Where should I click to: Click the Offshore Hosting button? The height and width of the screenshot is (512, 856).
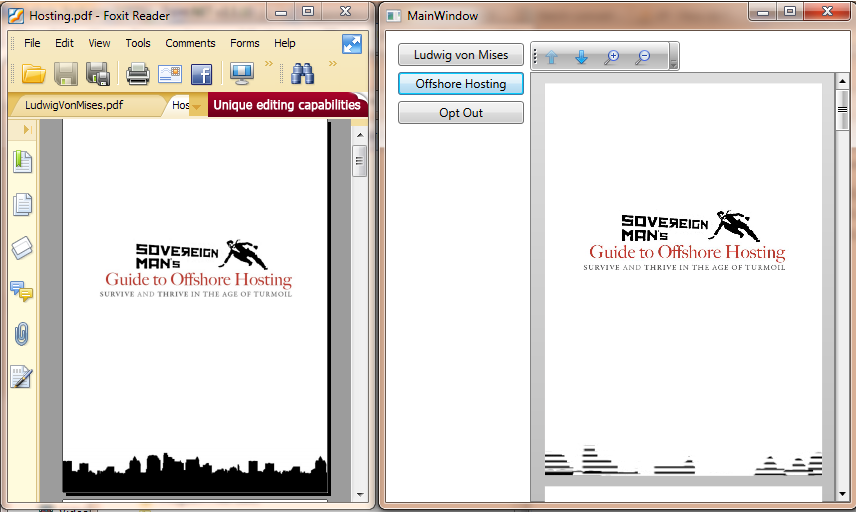(x=461, y=84)
